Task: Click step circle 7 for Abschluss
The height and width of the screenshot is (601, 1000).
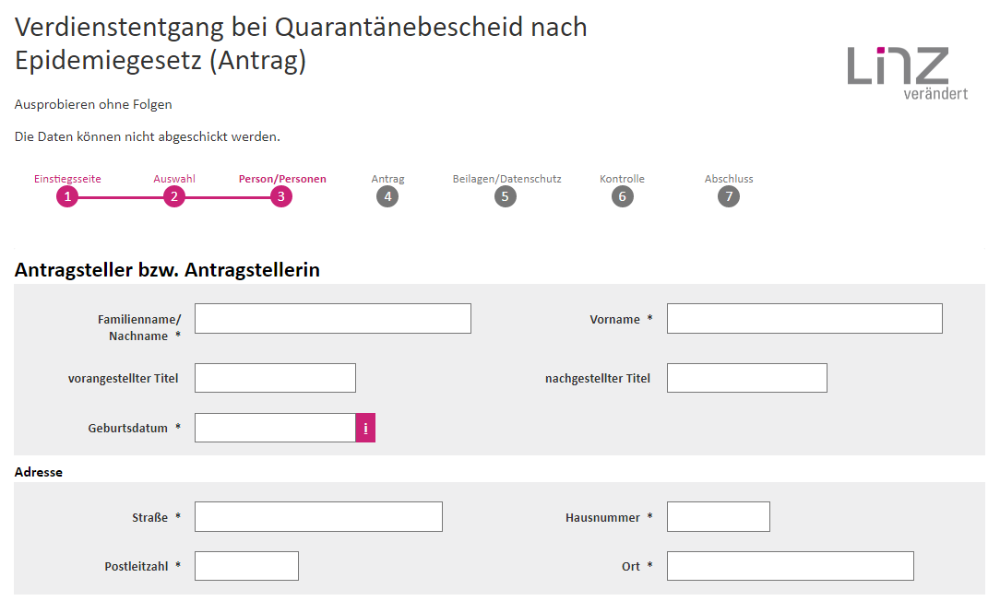Action: tap(729, 196)
